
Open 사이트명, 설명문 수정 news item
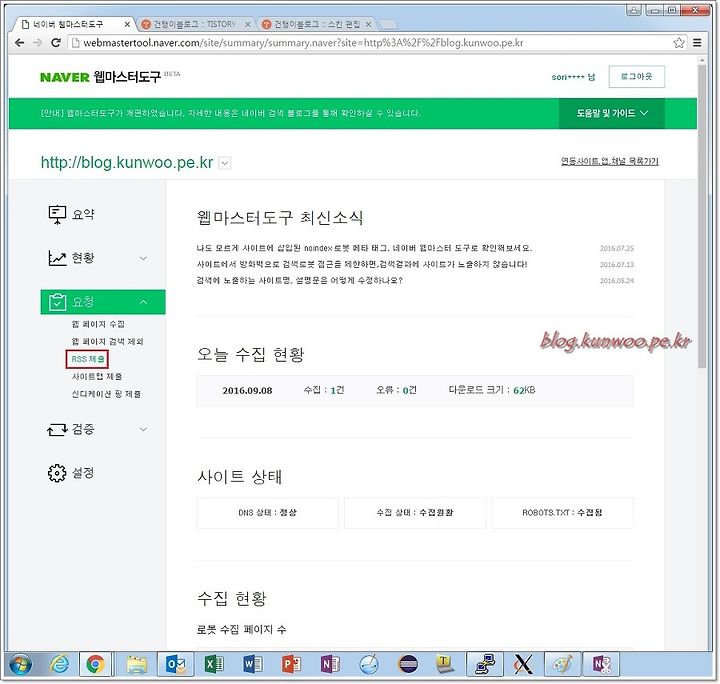[x=299, y=280]
